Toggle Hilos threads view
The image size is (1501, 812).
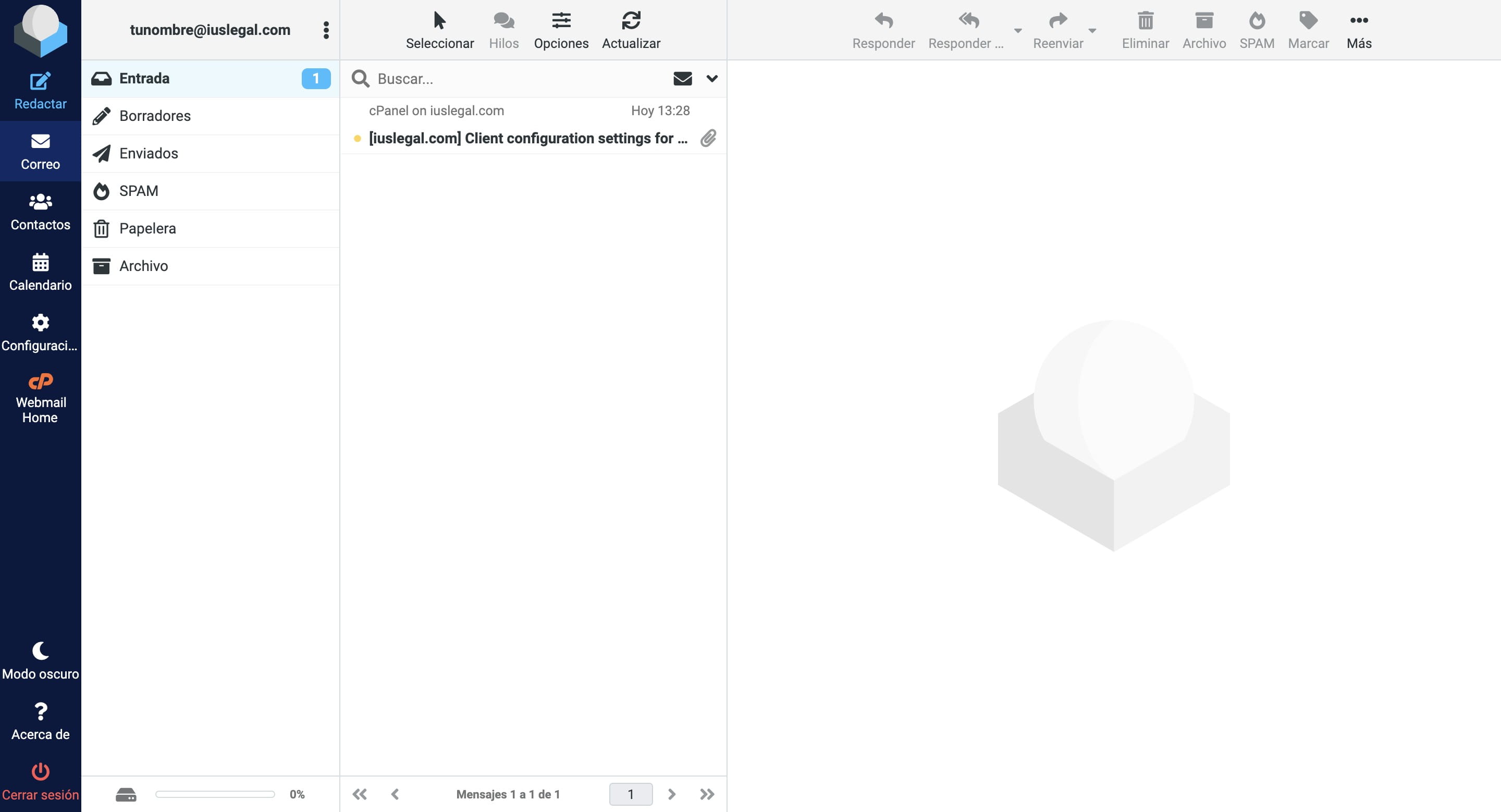(503, 30)
